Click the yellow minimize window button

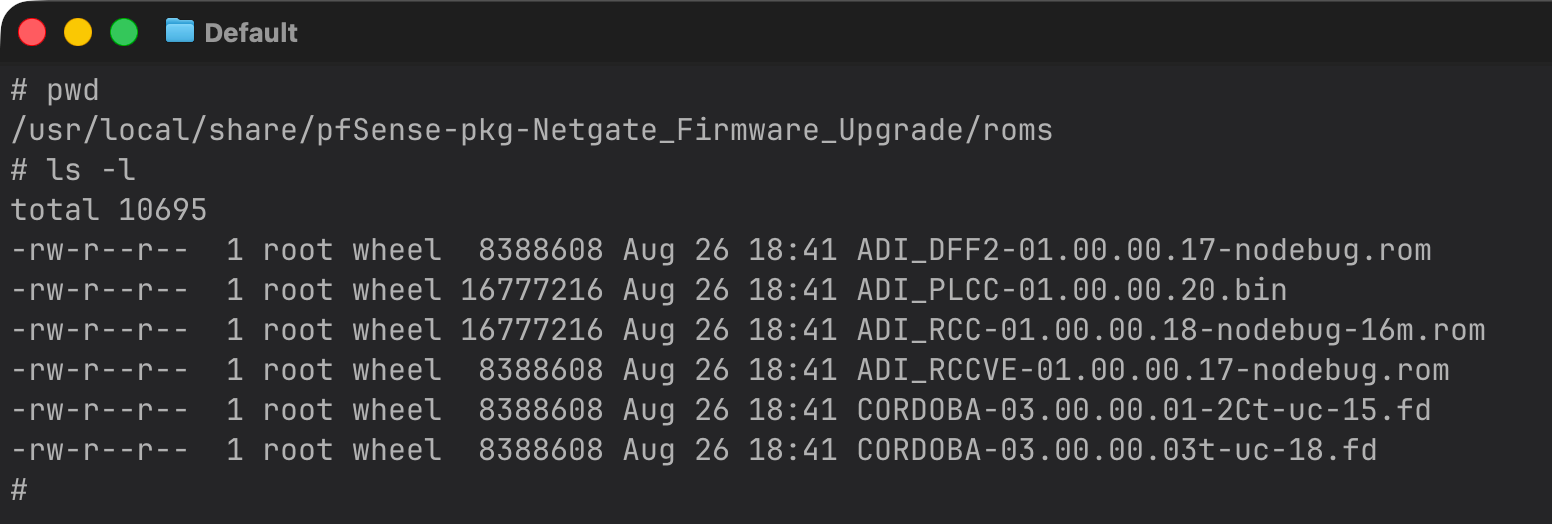pyautogui.click(x=78, y=32)
